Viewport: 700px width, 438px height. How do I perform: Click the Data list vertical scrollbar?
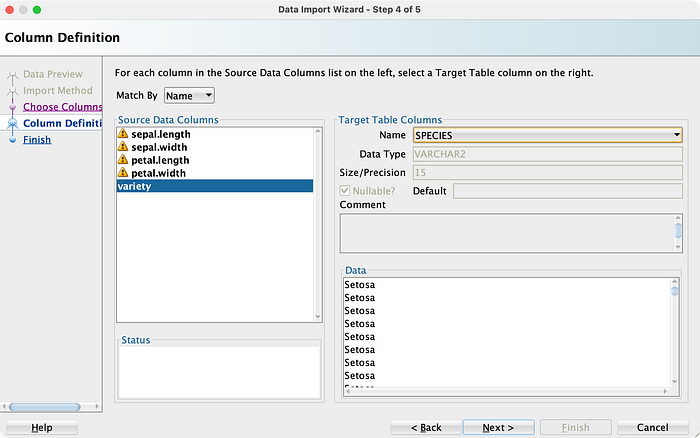click(677, 330)
